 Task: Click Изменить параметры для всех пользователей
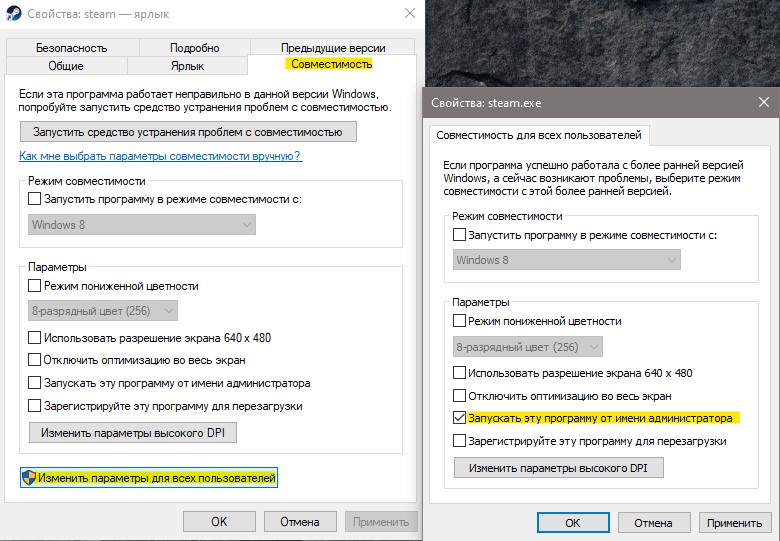(x=149, y=478)
